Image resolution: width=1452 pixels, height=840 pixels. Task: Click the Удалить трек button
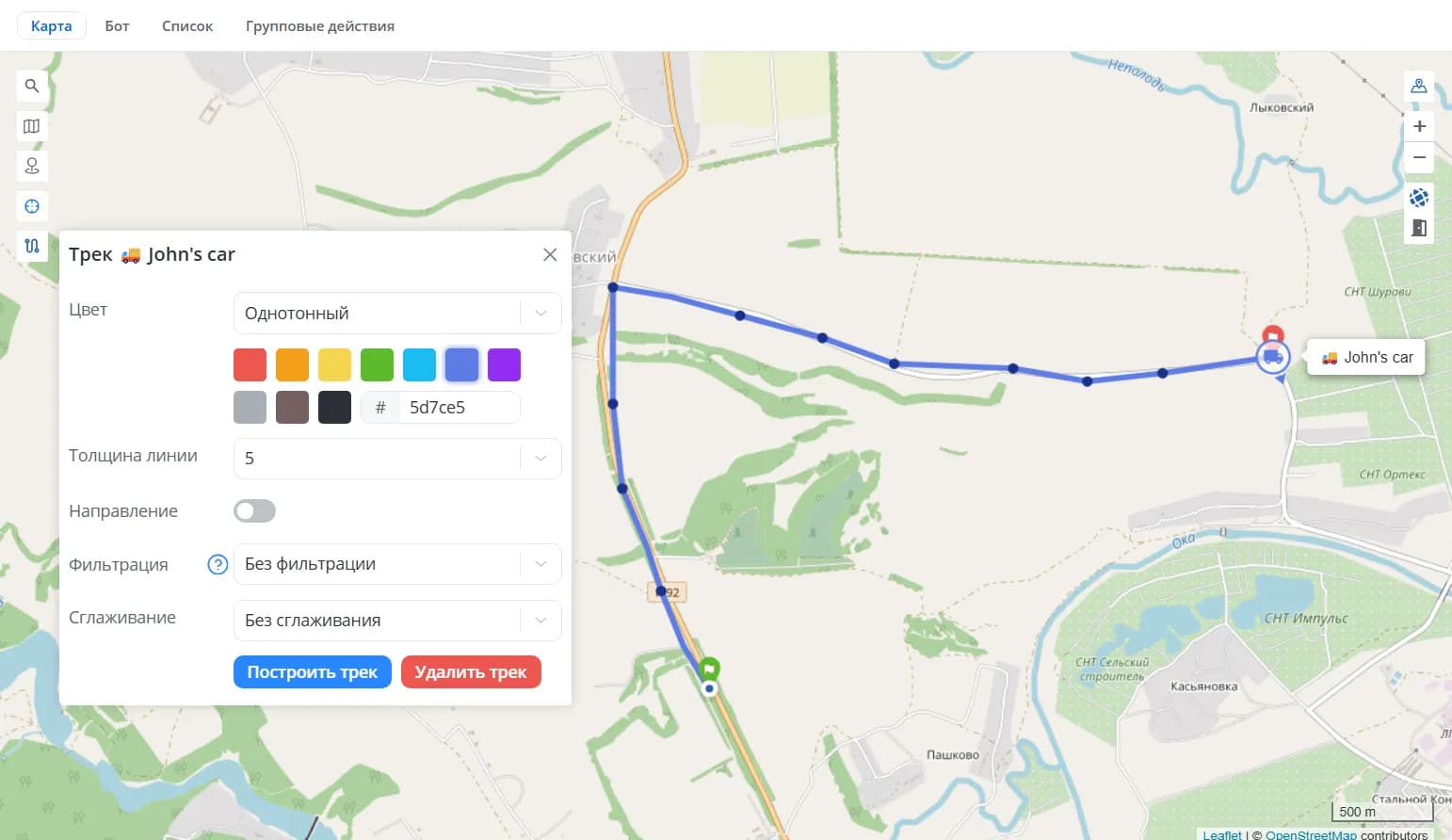click(x=471, y=671)
